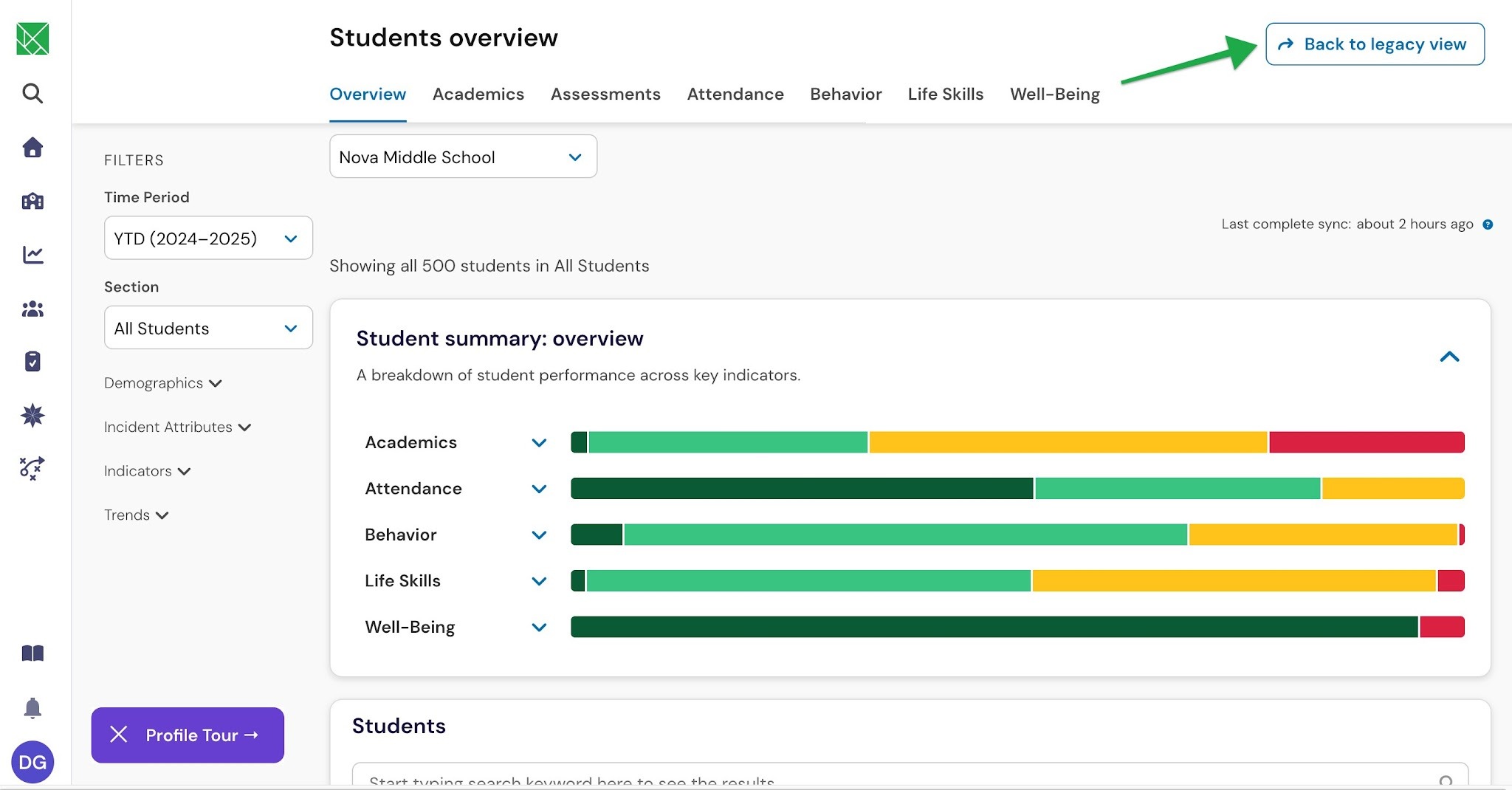This screenshot has width=1512, height=790.
Task: Click the yellow Behavior bar segment
Action: tap(1323, 535)
